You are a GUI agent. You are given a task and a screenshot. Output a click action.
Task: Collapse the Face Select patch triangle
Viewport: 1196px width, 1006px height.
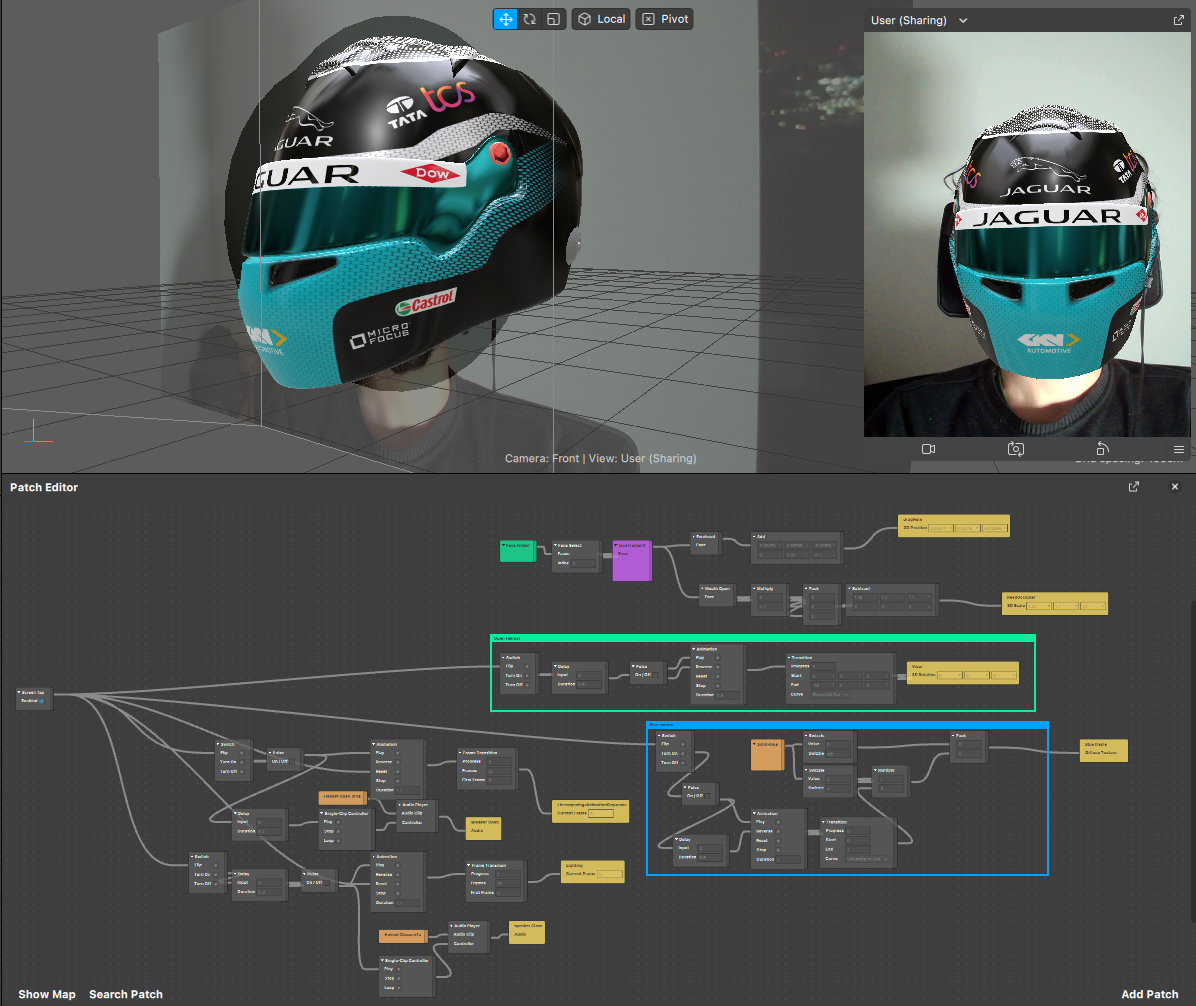pyautogui.click(x=557, y=545)
